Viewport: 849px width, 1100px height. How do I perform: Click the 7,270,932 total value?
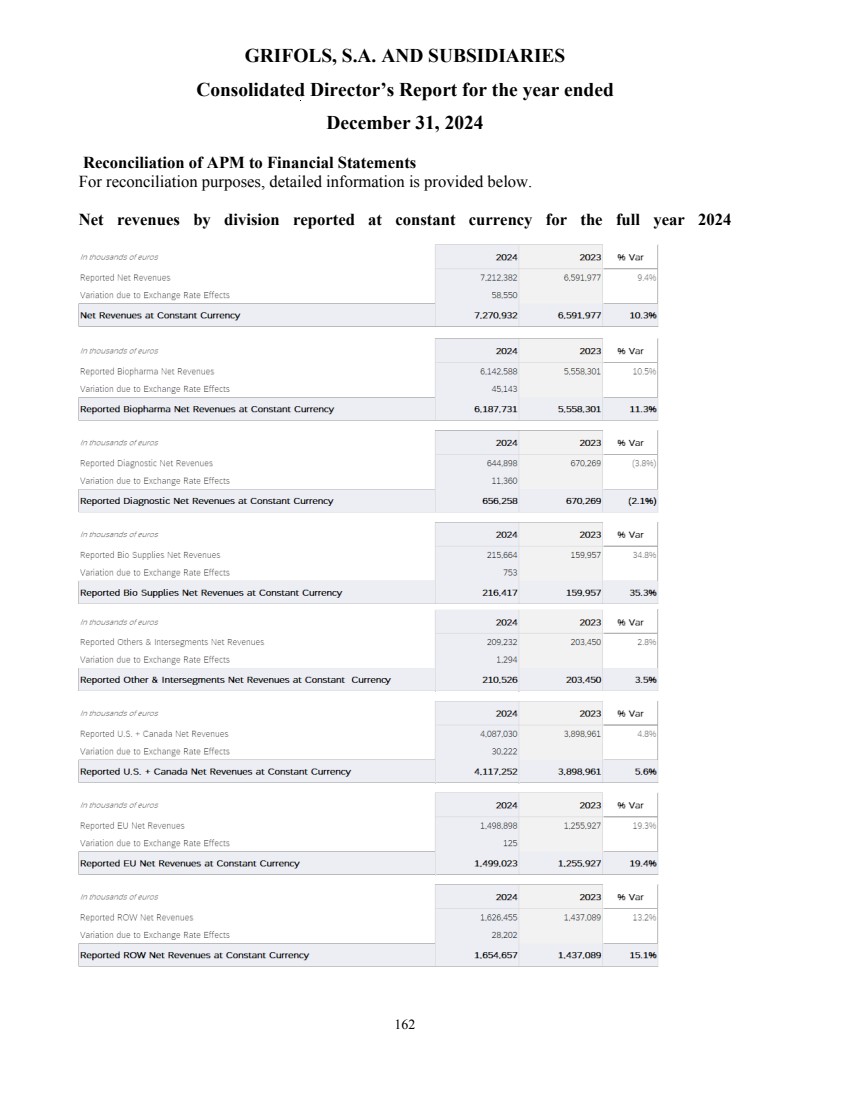coord(495,315)
